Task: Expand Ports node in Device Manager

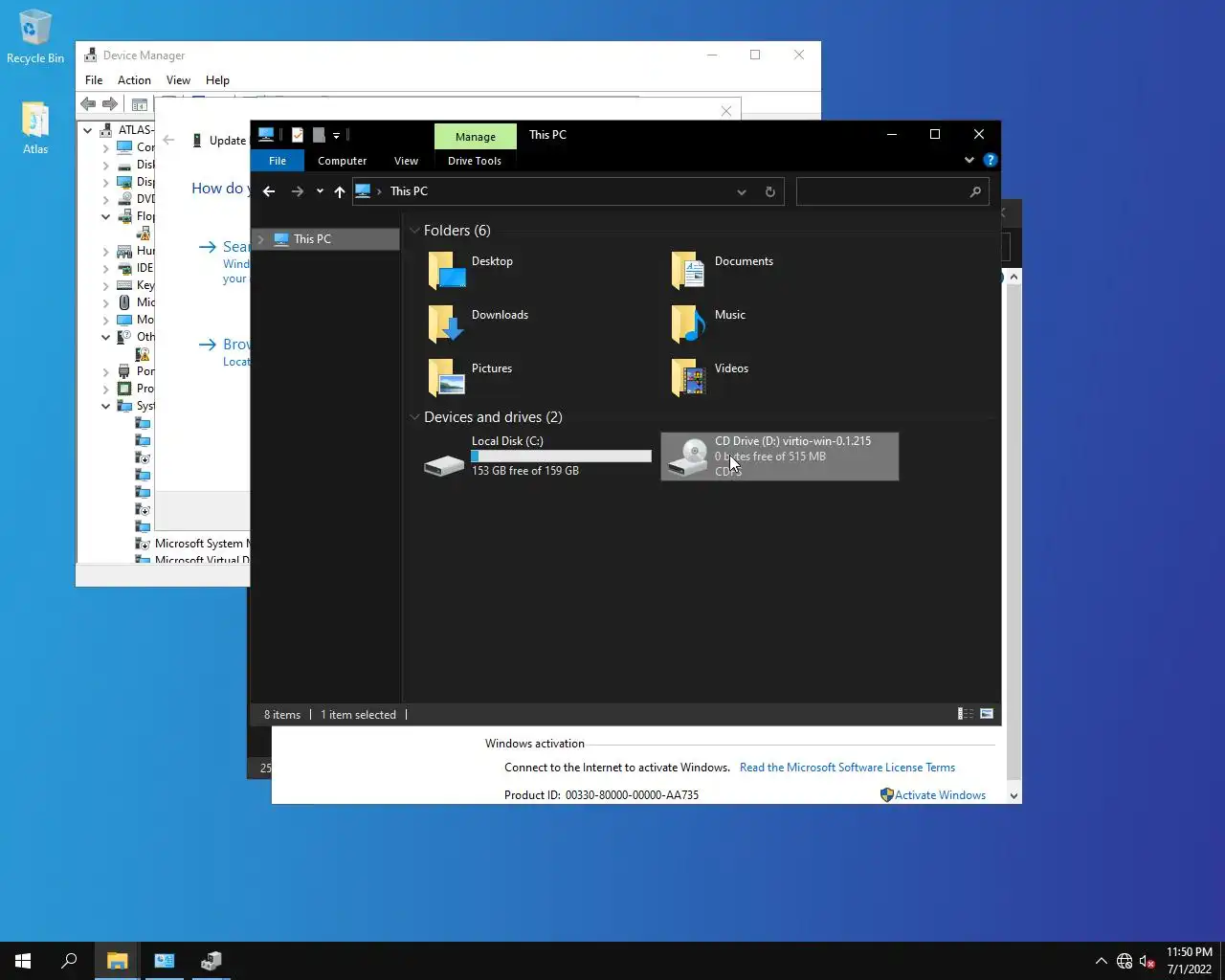Action: tap(105, 371)
